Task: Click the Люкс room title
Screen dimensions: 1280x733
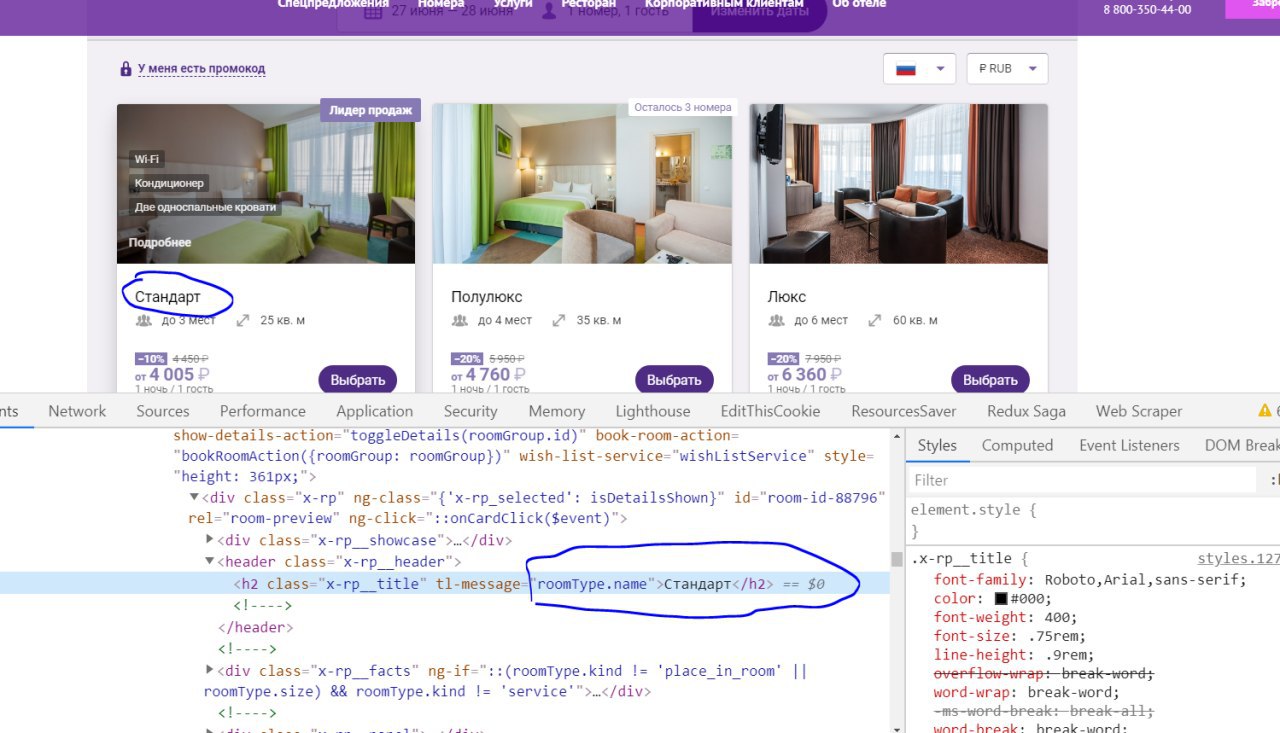Action: [787, 297]
